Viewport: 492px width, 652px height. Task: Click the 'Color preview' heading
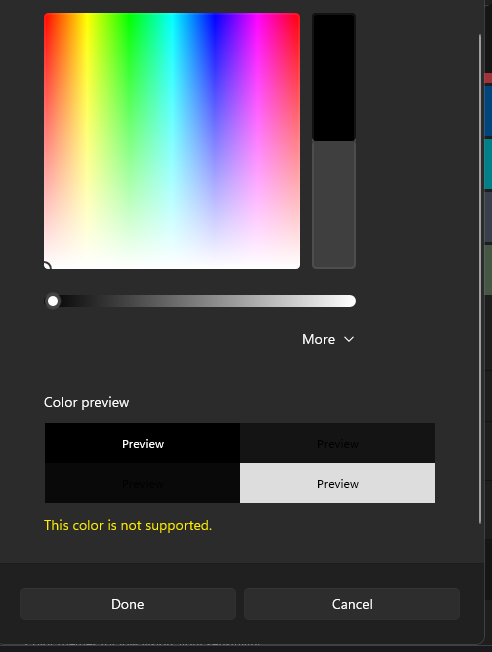pos(87,403)
